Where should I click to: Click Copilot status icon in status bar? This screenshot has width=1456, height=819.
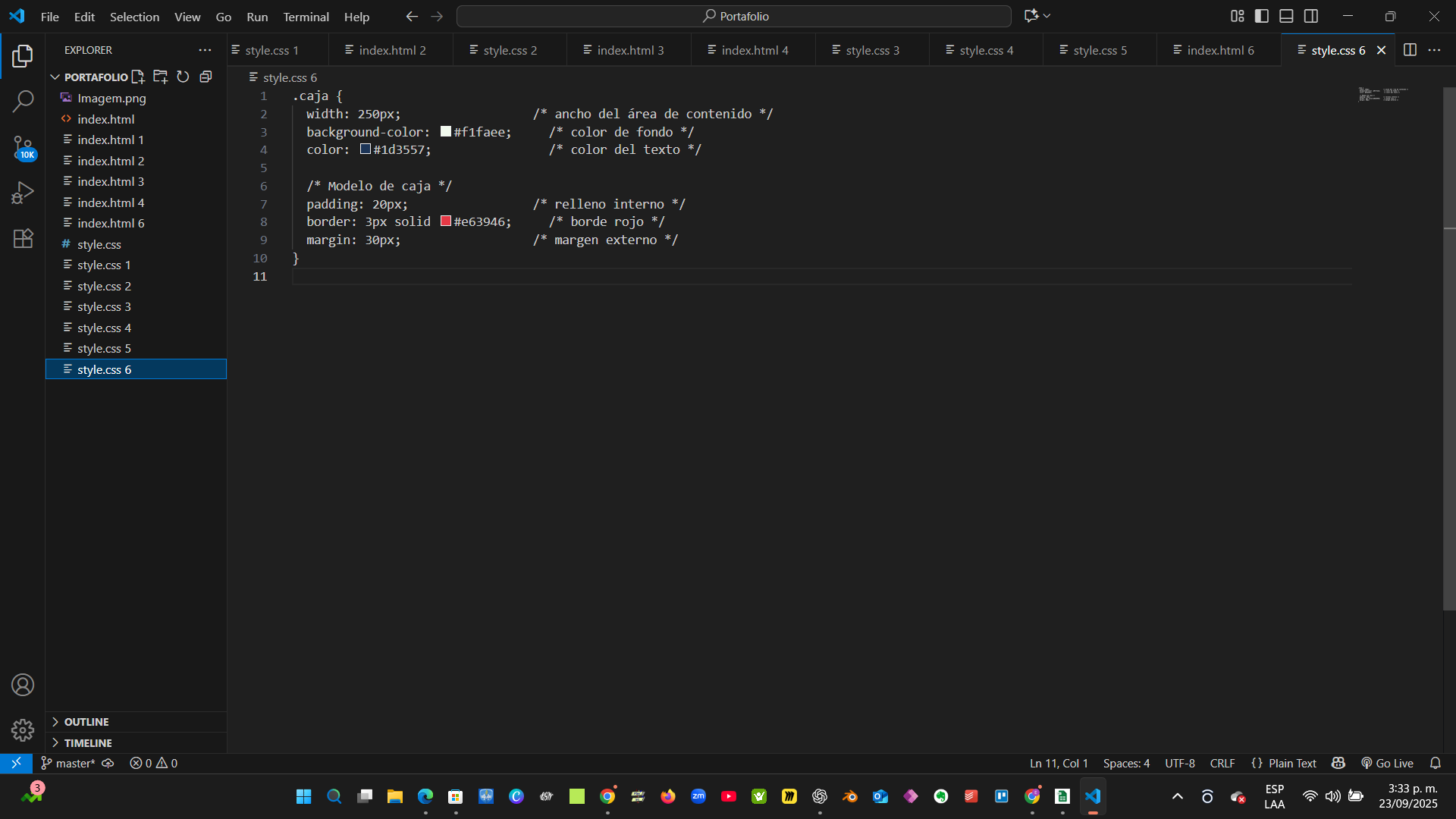1338,763
